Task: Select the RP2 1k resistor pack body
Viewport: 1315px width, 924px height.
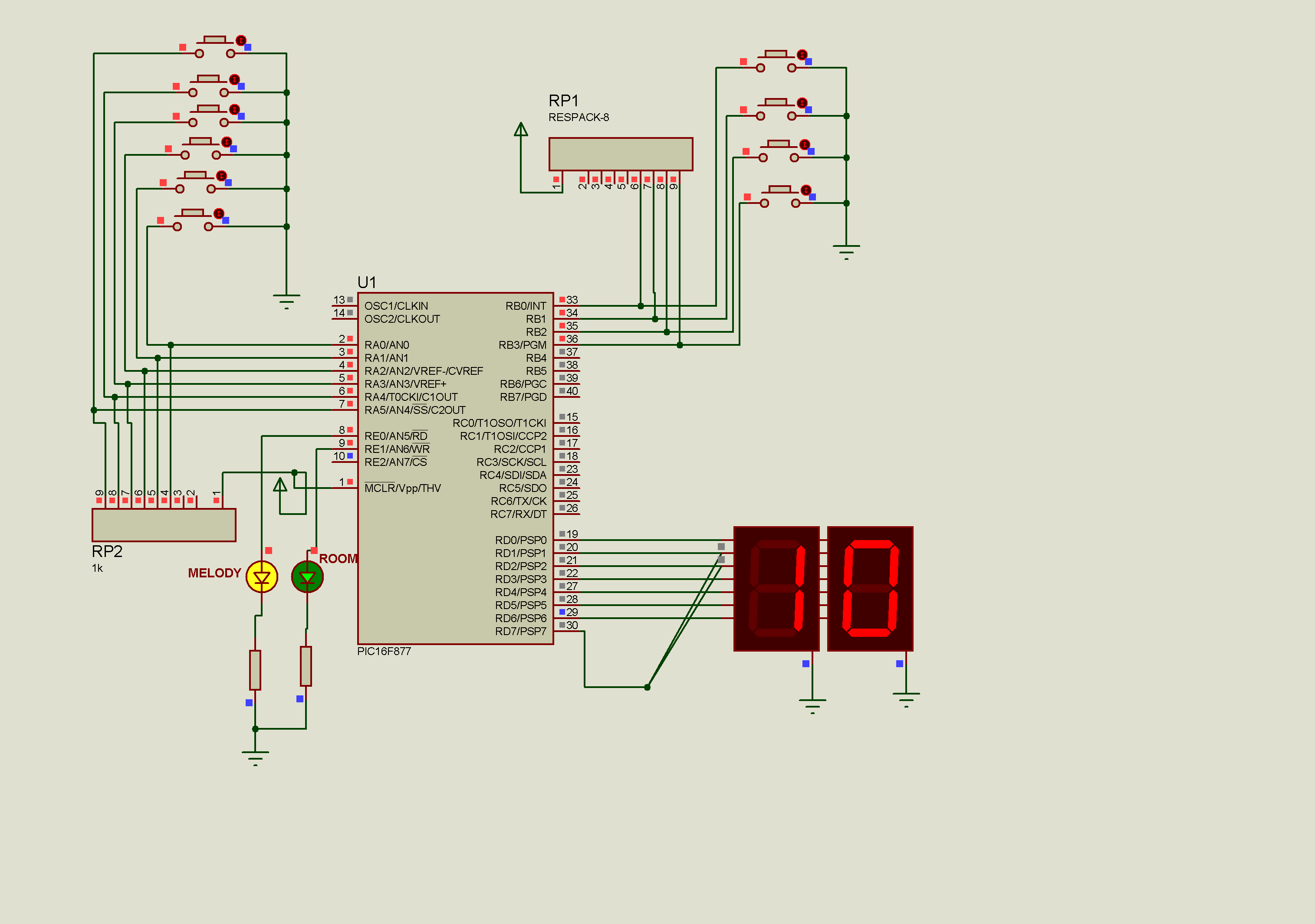Action: (x=164, y=525)
